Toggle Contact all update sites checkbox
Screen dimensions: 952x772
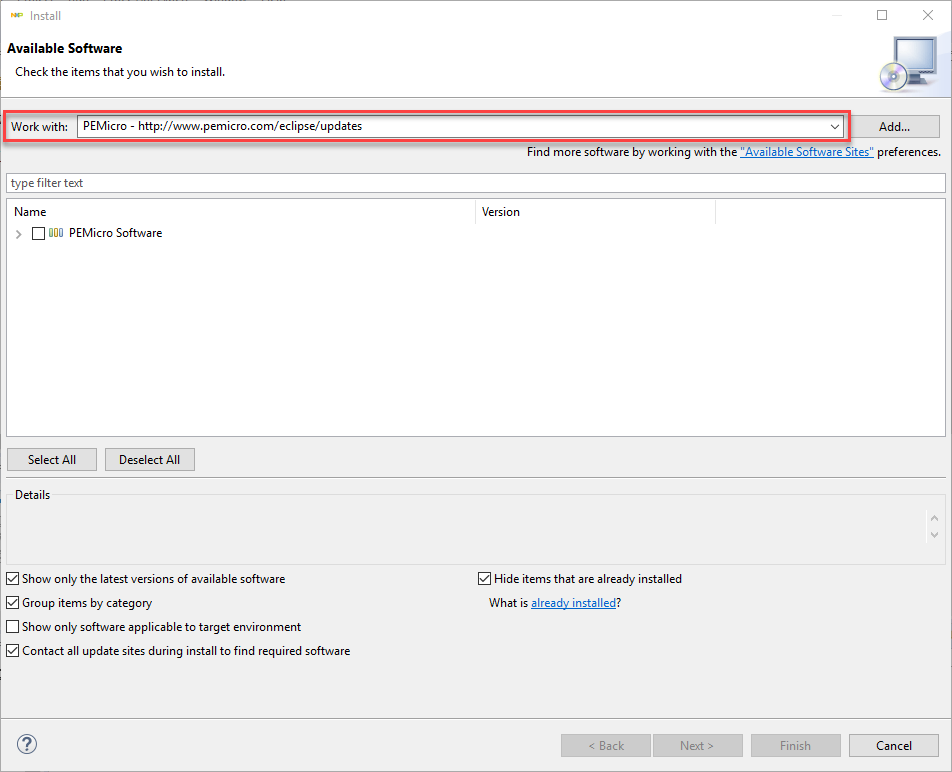[x=12, y=651]
